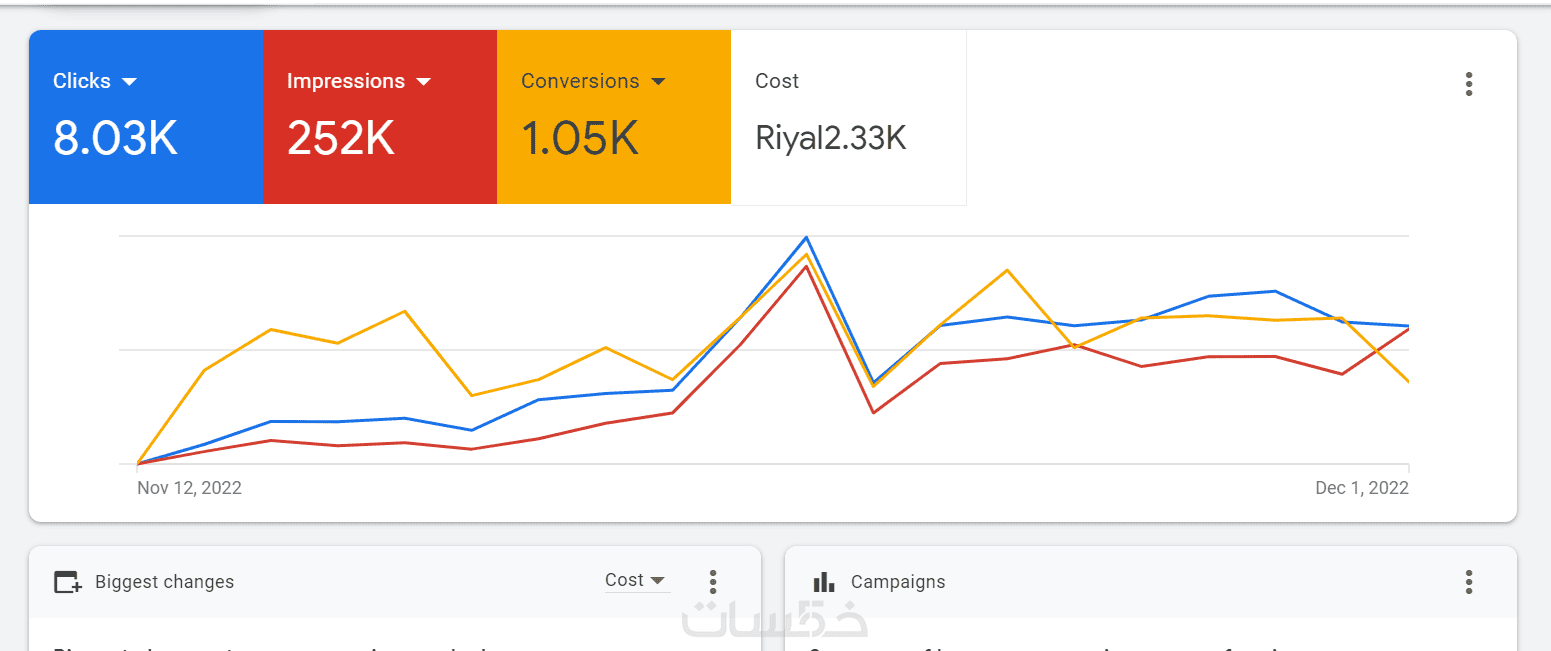Open the overview chart three-dot options menu

pyautogui.click(x=1468, y=84)
